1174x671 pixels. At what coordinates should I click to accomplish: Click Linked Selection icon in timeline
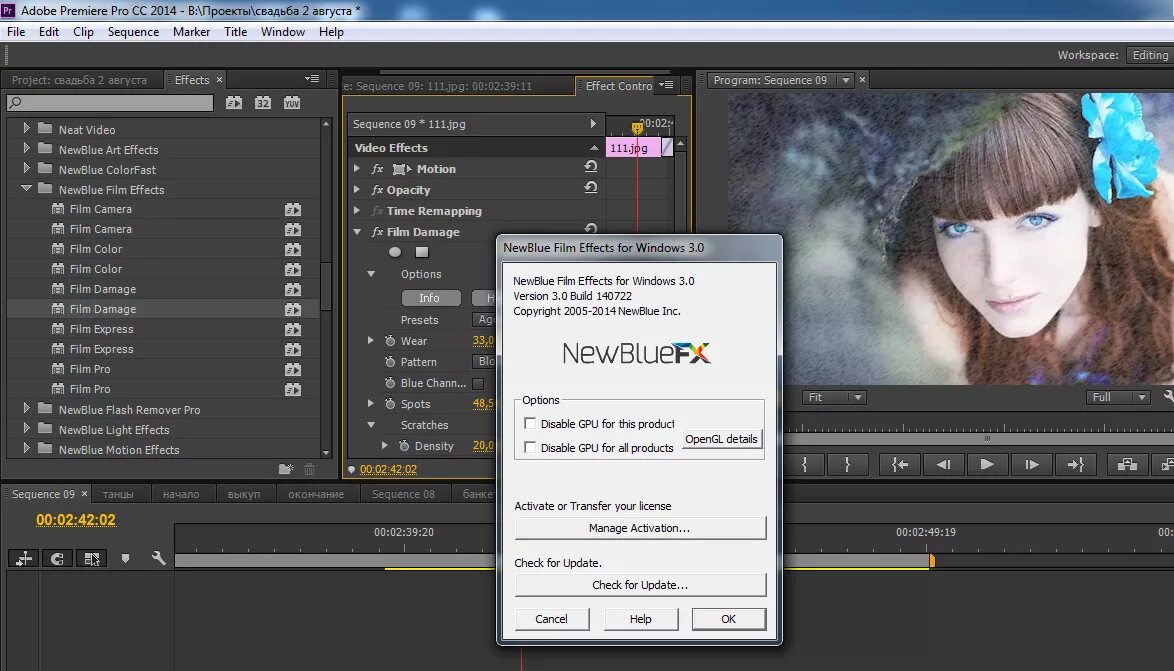click(x=91, y=559)
